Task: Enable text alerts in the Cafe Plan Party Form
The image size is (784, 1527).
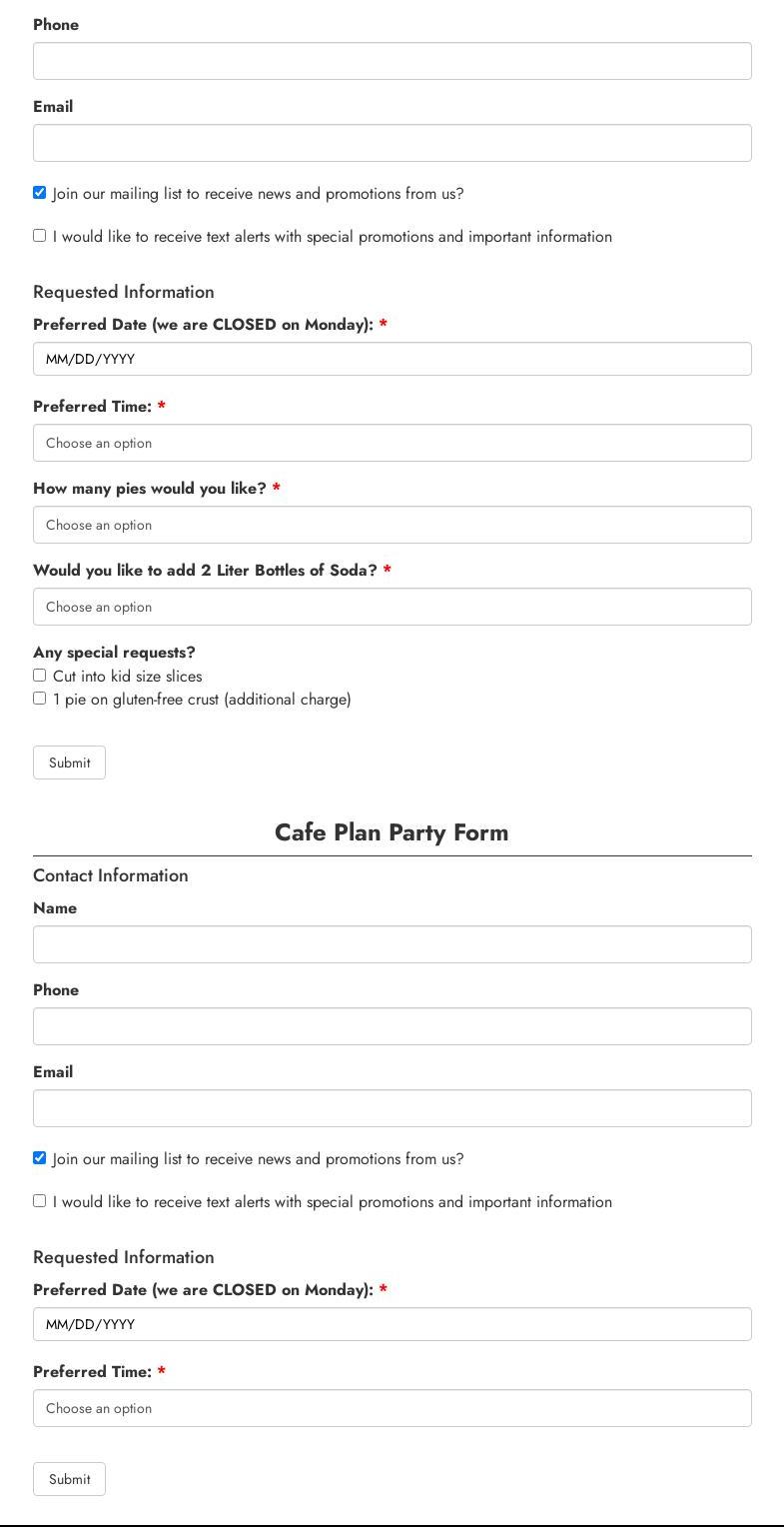Action: [40, 1201]
